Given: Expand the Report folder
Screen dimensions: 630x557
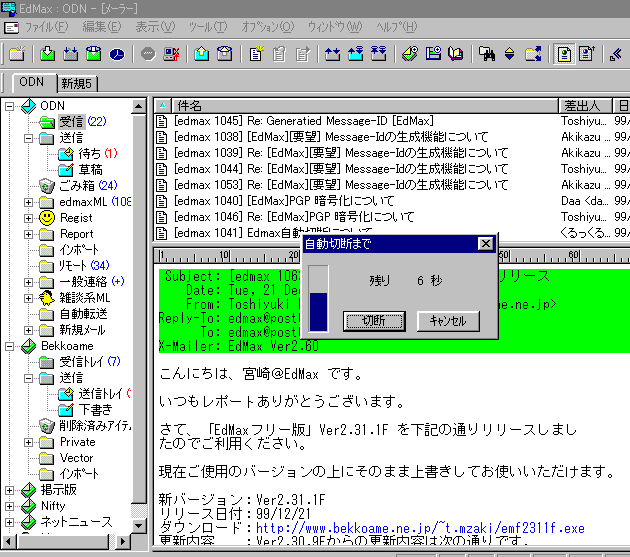Looking at the screenshot, I should click(28, 234).
